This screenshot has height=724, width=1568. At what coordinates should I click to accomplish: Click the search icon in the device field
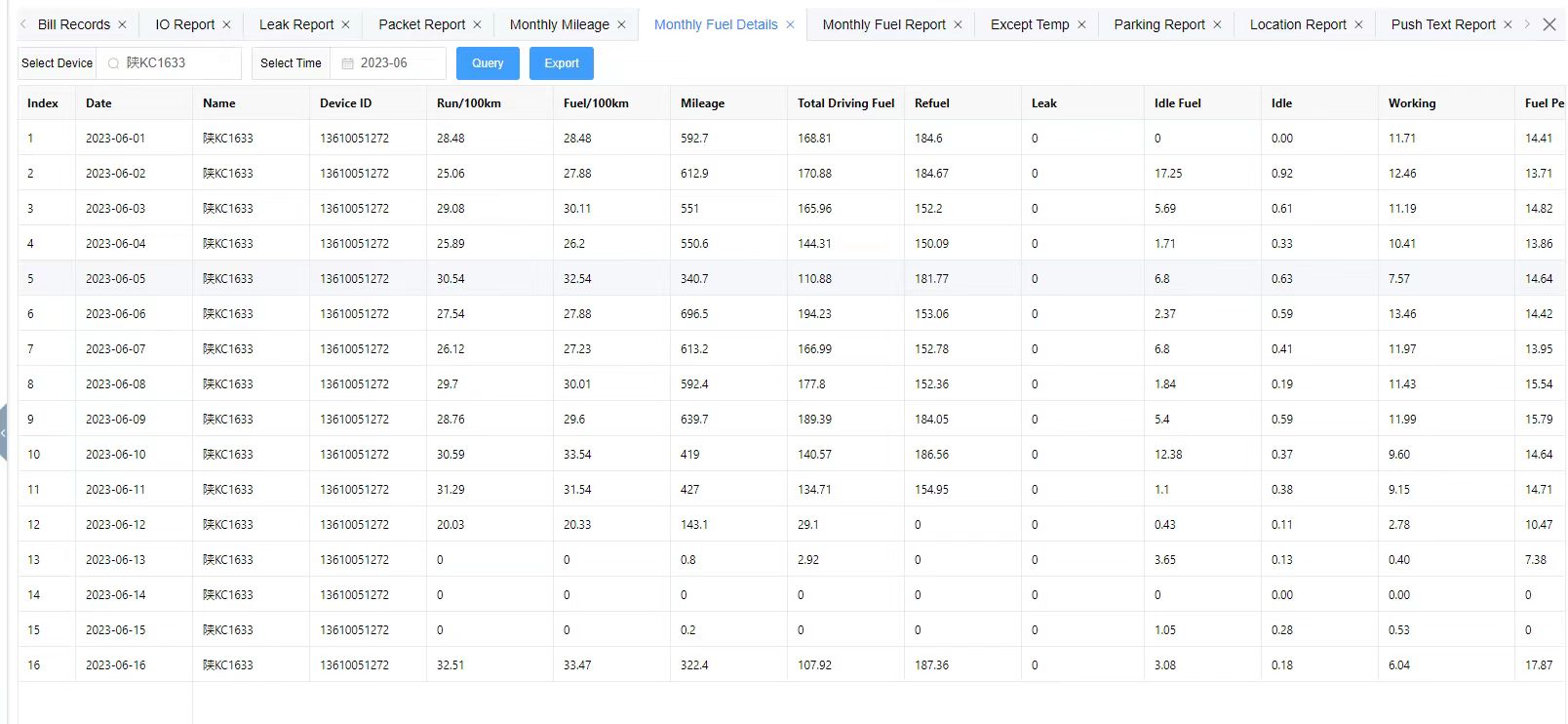coord(113,63)
